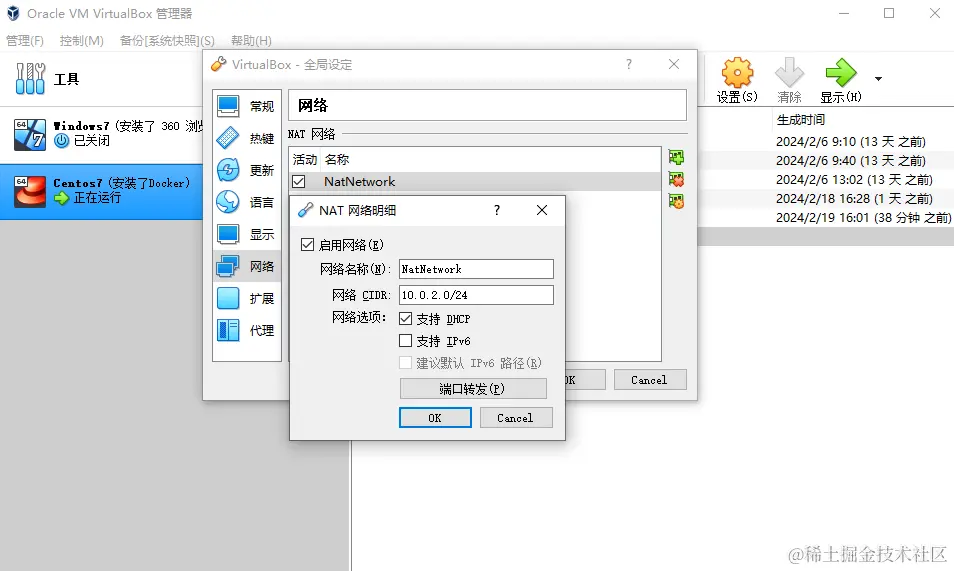Image resolution: width=954 pixels, height=571 pixels.
Task: Select the Windows7 virtual machine entry
Action: point(101,135)
